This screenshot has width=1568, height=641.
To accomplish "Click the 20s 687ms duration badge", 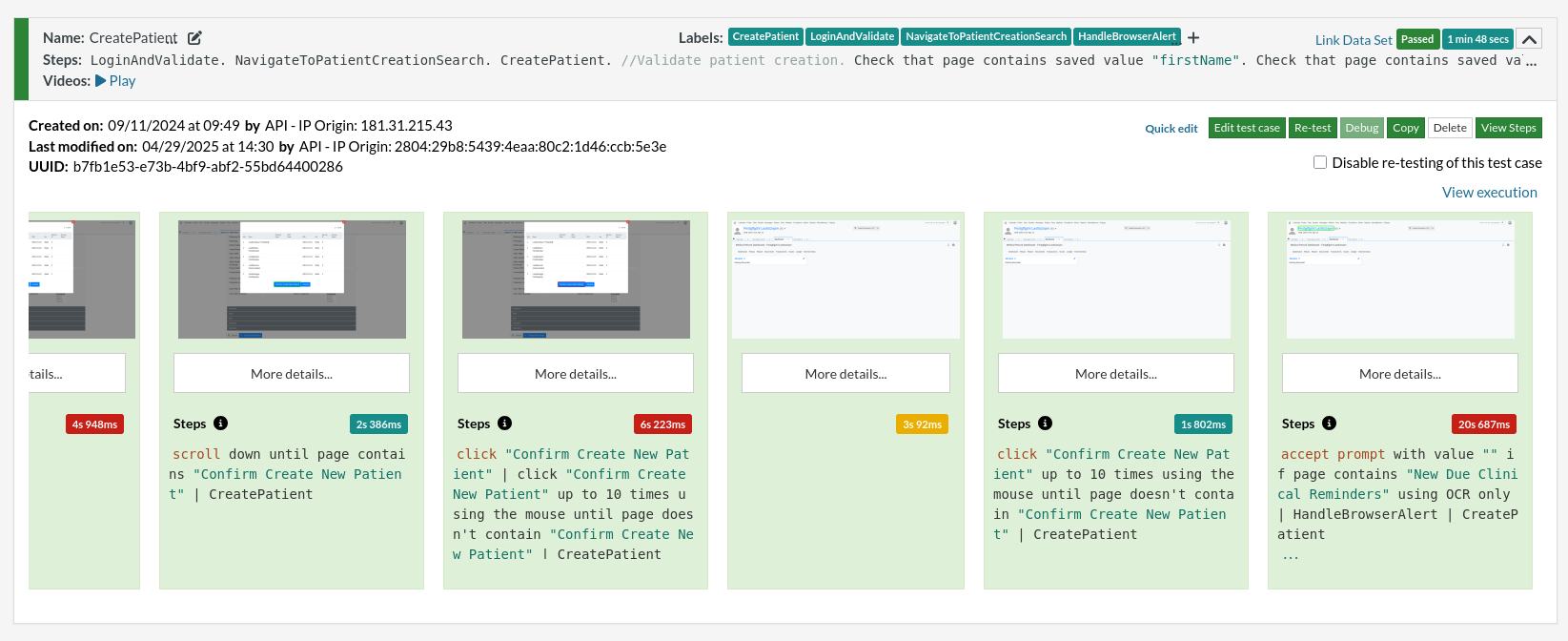I will click(1483, 424).
